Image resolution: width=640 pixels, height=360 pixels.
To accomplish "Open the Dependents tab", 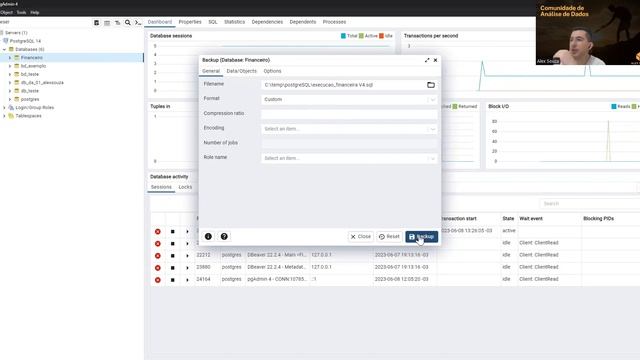I will pos(302,22).
